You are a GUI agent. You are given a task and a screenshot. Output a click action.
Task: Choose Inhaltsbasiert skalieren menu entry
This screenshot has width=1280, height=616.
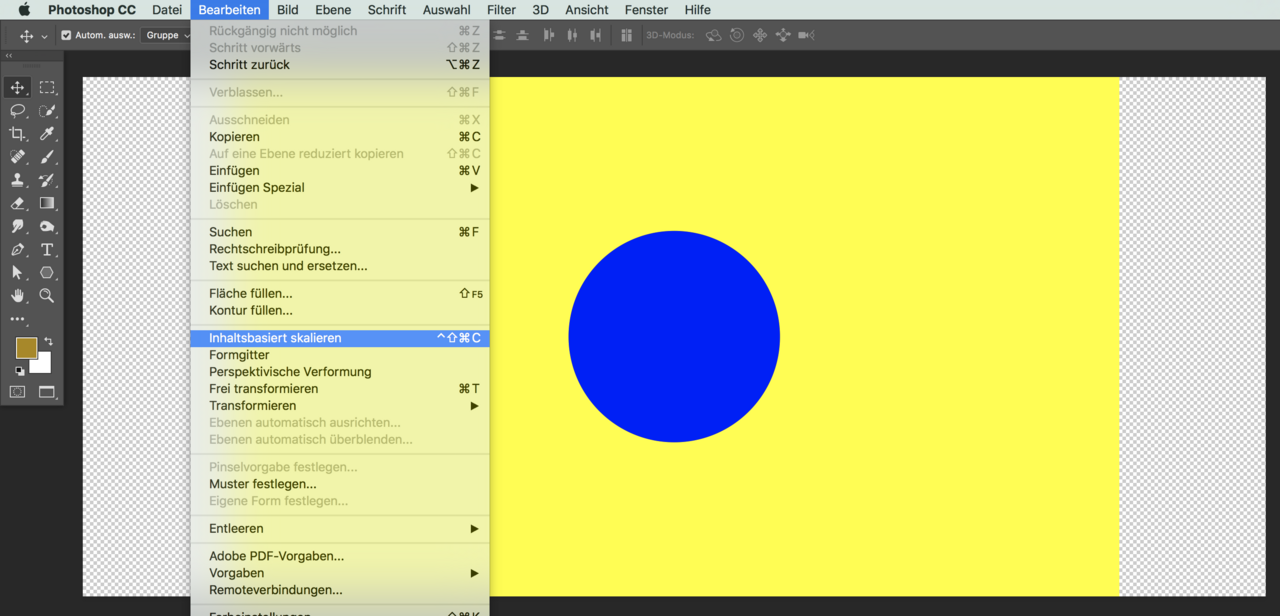[340, 338]
